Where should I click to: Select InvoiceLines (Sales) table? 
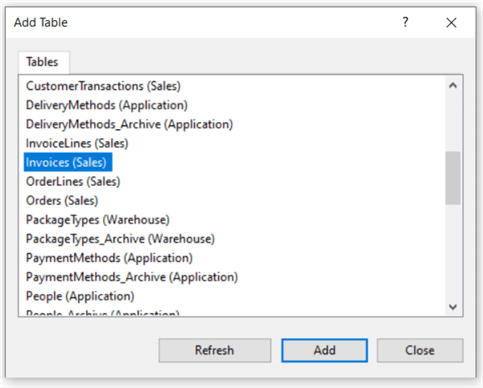pyautogui.click(x=77, y=143)
